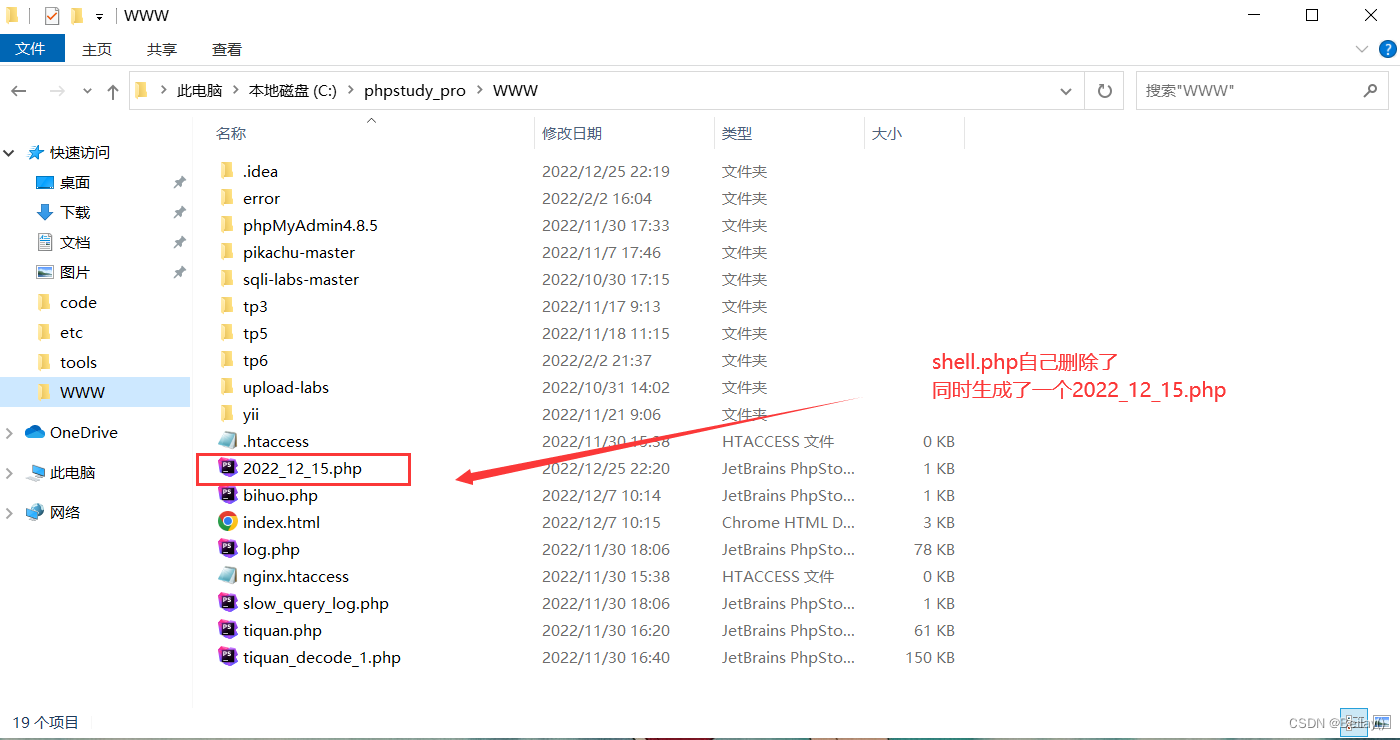
Task: Select the tp3 folder name
Action: 255,306
